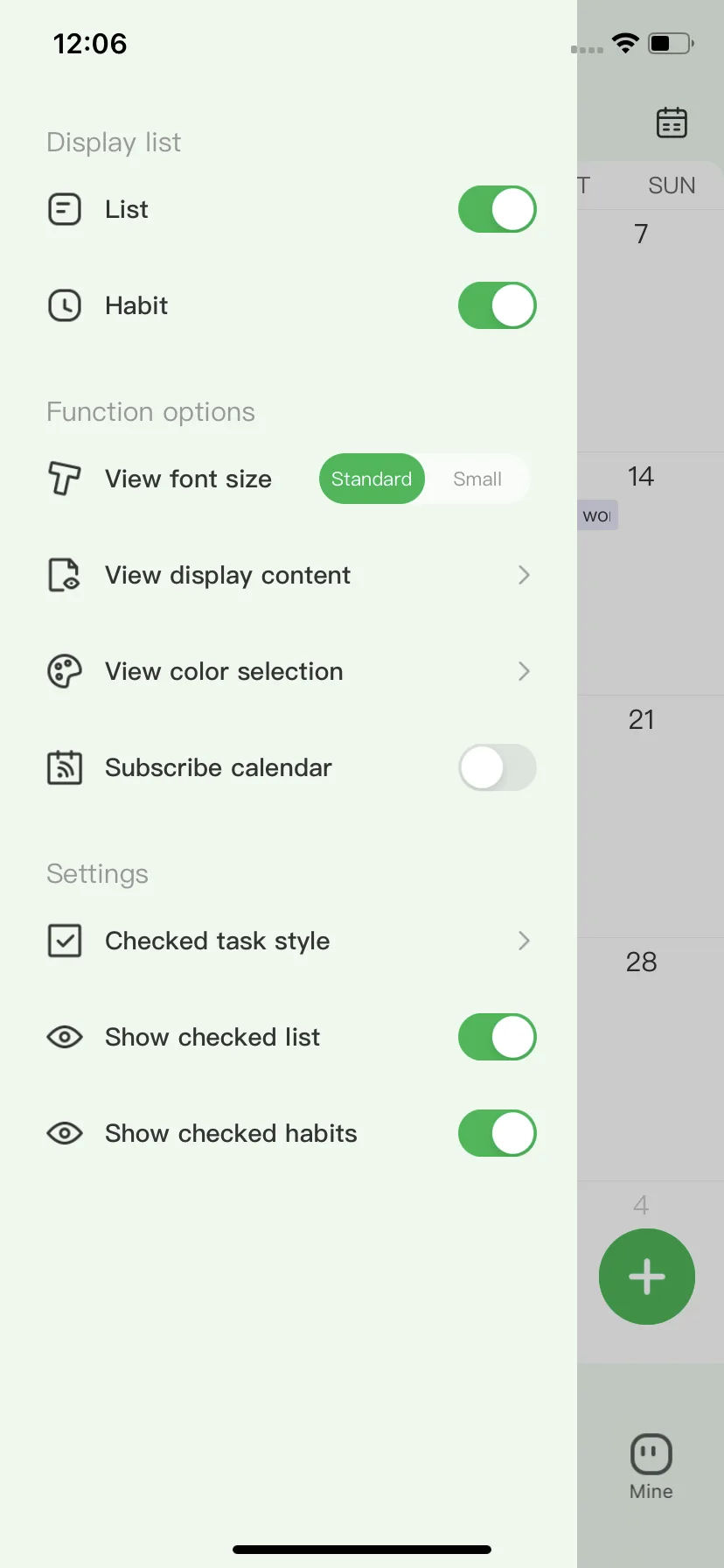Click the View font size T icon
Viewport: 724px width, 1568px height.
(65, 479)
